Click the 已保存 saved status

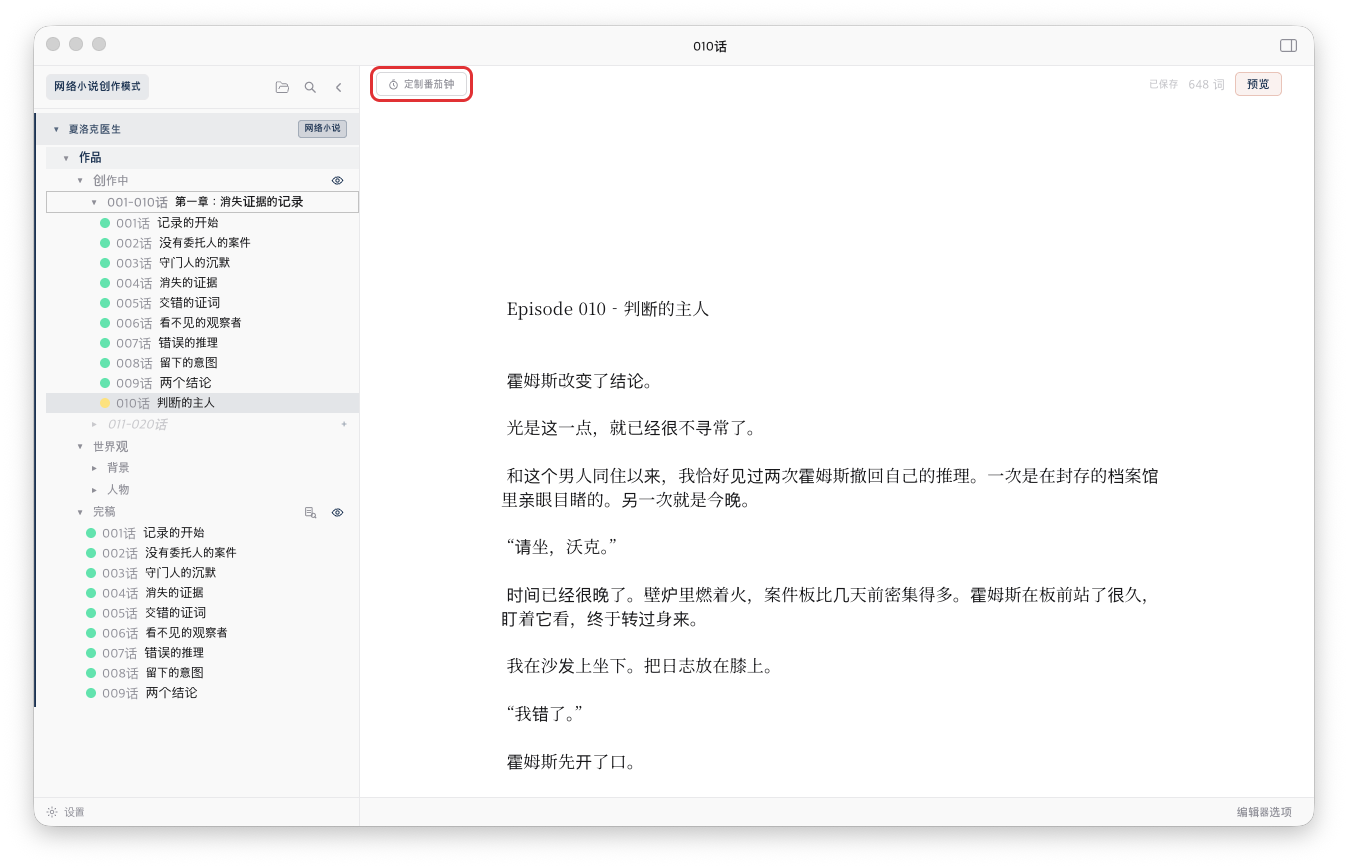tap(1163, 85)
